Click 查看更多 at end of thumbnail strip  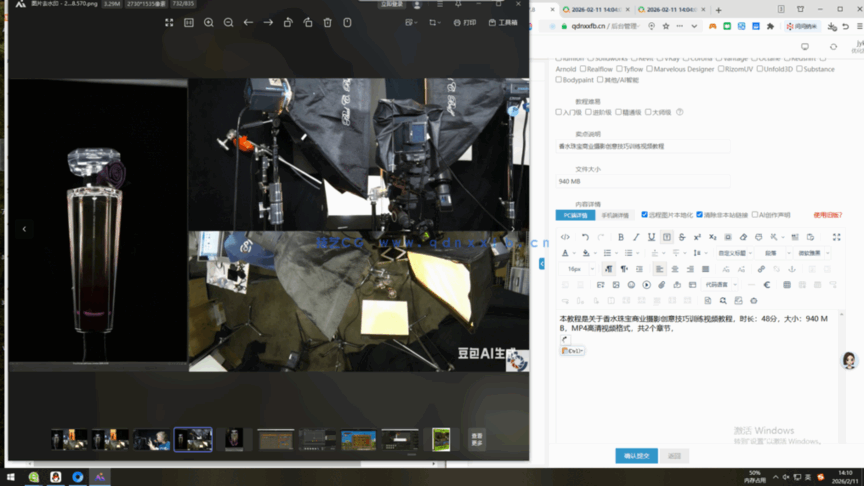coord(477,439)
